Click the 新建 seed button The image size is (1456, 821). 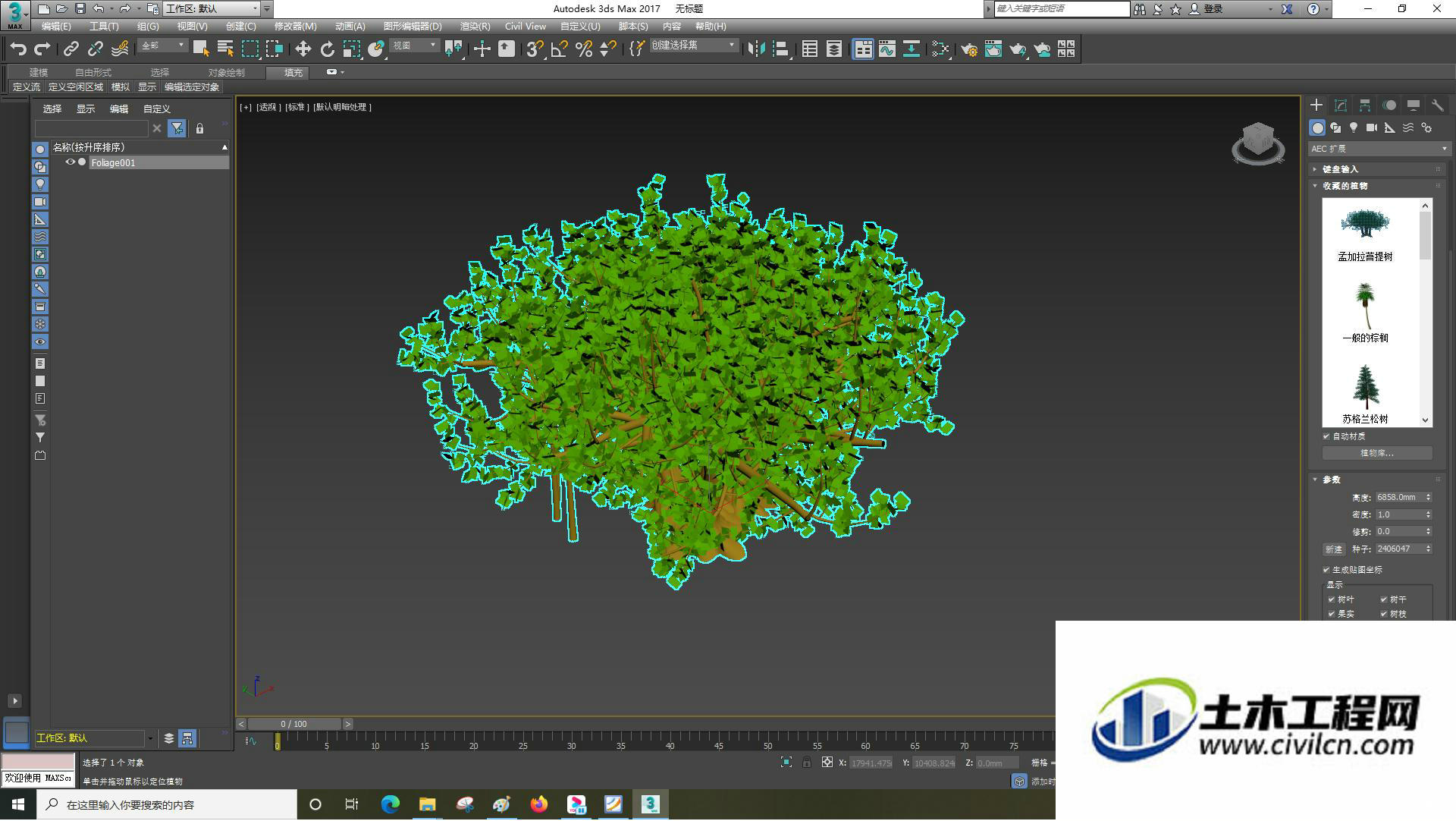coord(1334,549)
